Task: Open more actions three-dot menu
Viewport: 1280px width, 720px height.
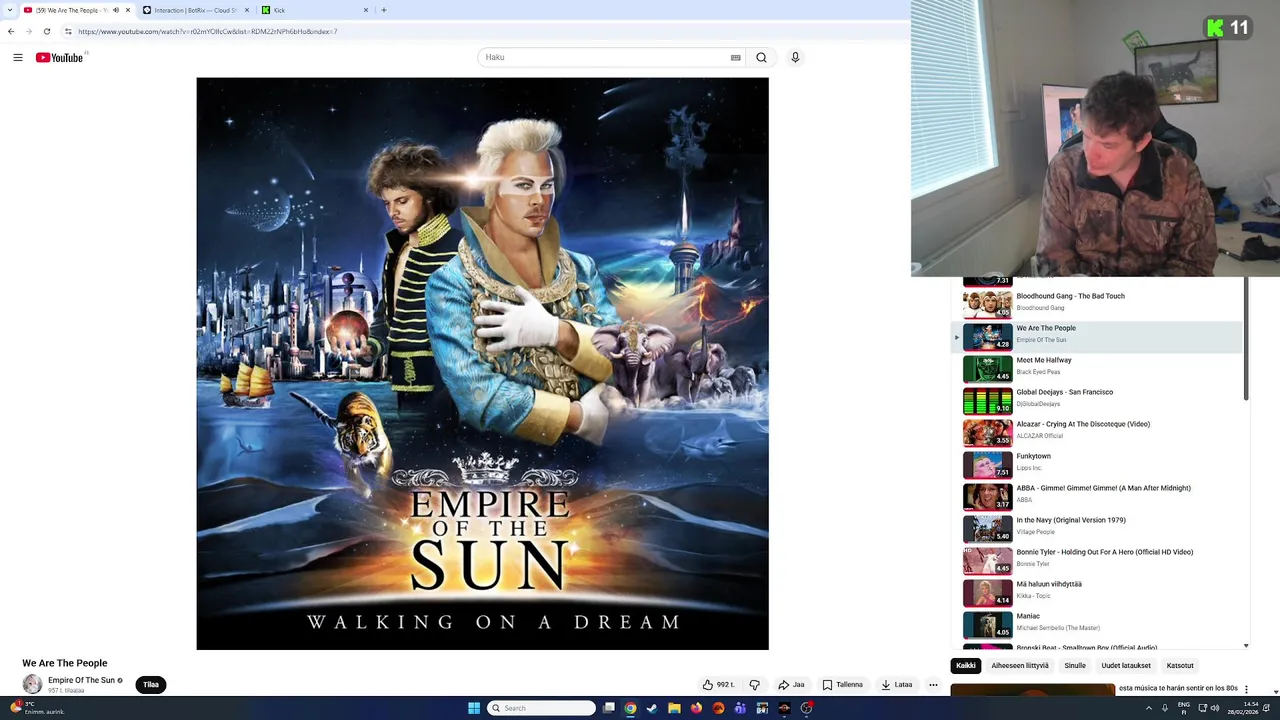Action: tap(933, 685)
